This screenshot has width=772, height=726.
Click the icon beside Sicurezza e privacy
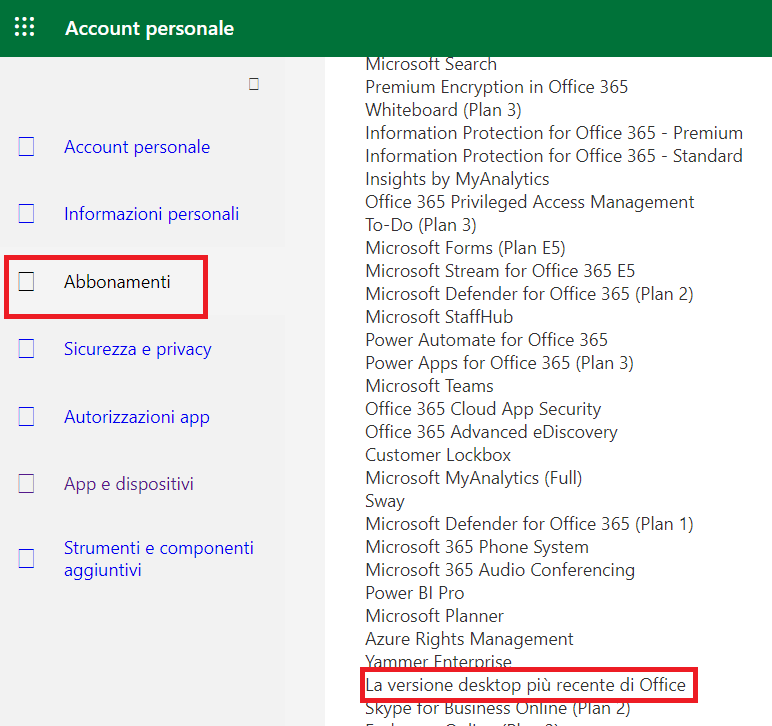pos(26,348)
